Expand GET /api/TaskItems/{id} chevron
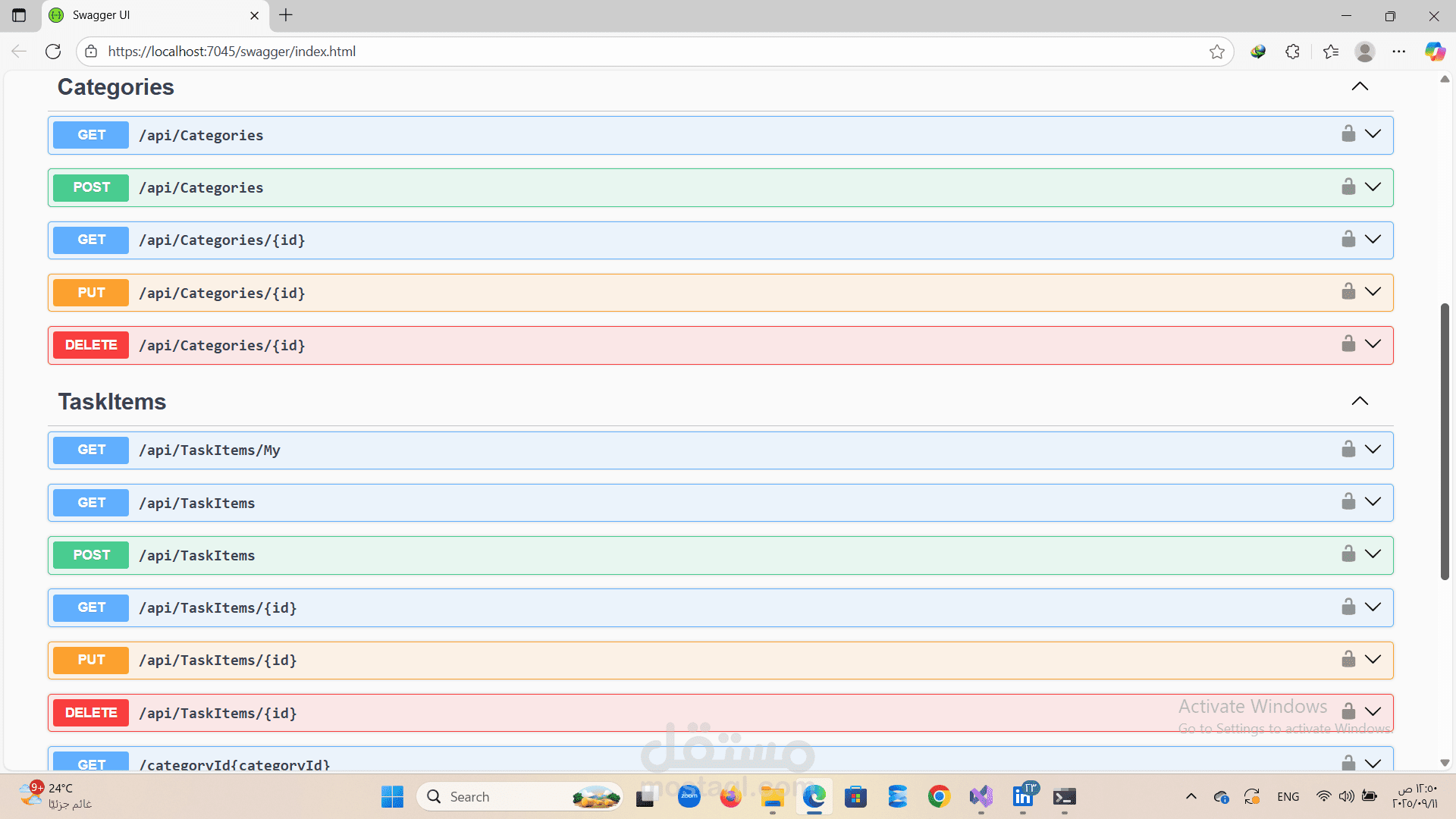This screenshot has width=1456, height=819. coord(1373,607)
